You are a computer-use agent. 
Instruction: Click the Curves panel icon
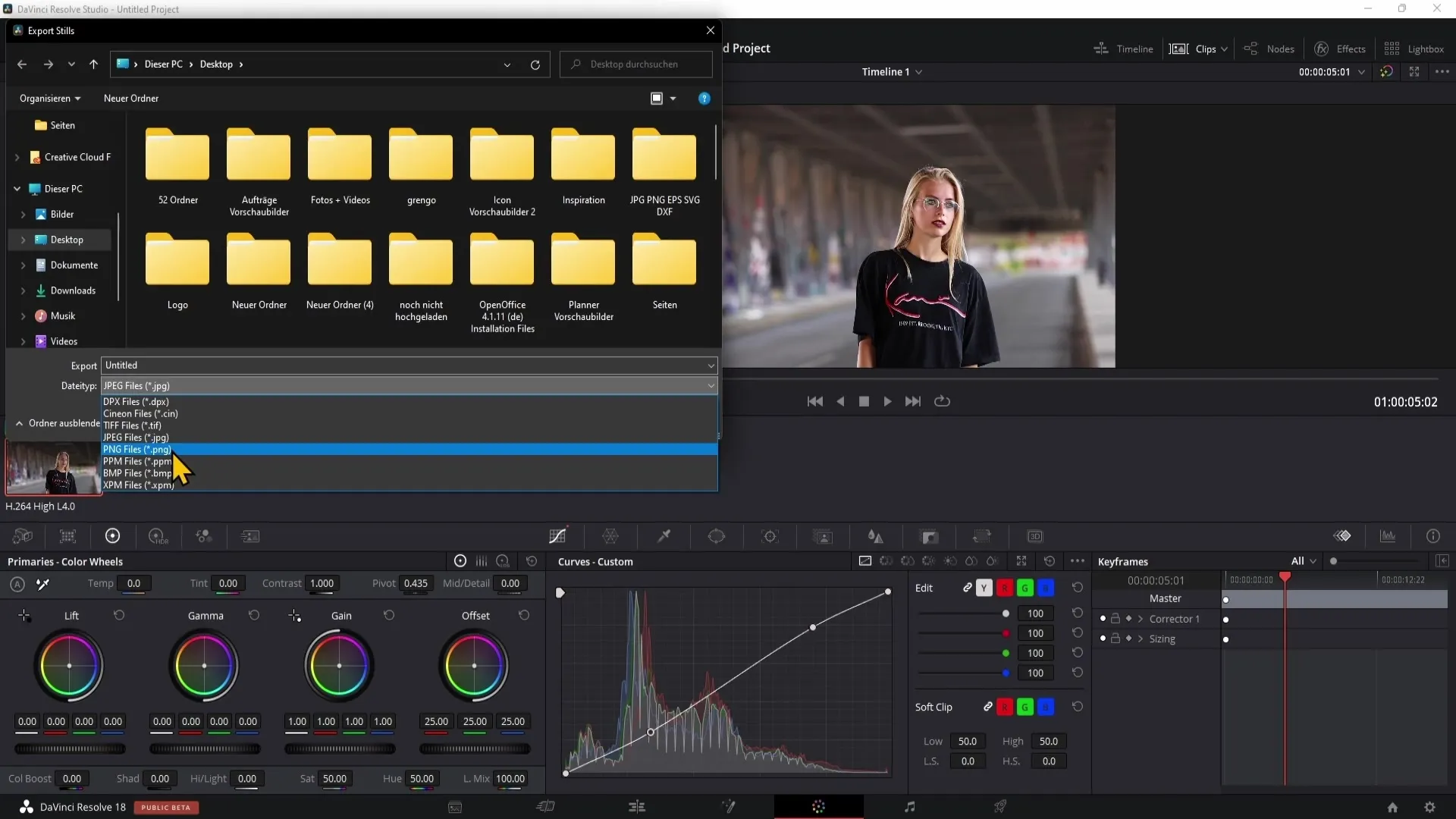pos(558,536)
